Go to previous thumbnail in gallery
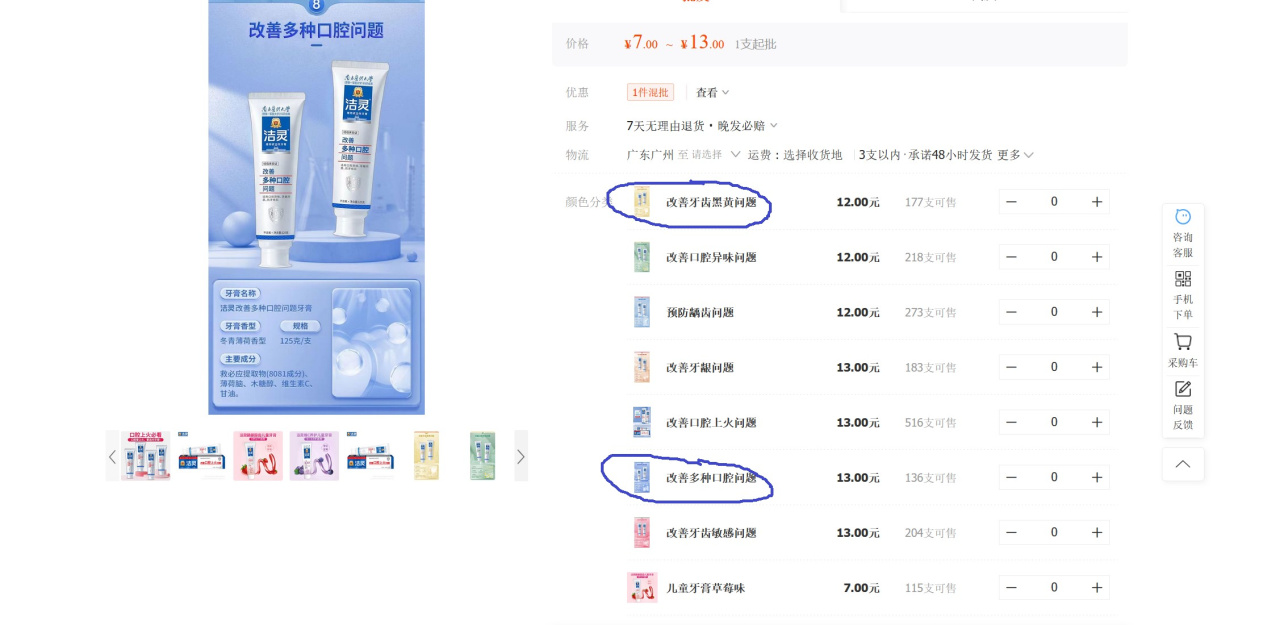Viewport: 1280px width, 625px height. click(x=112, y=457)
